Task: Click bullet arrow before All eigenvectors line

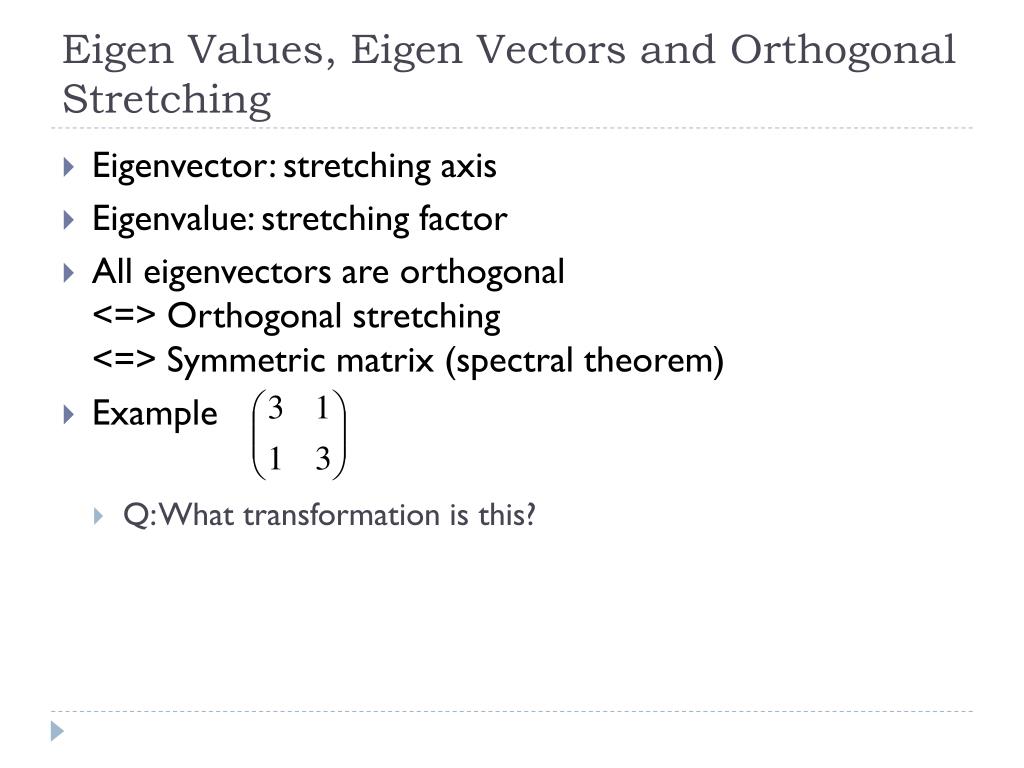Action: point(69,272)
